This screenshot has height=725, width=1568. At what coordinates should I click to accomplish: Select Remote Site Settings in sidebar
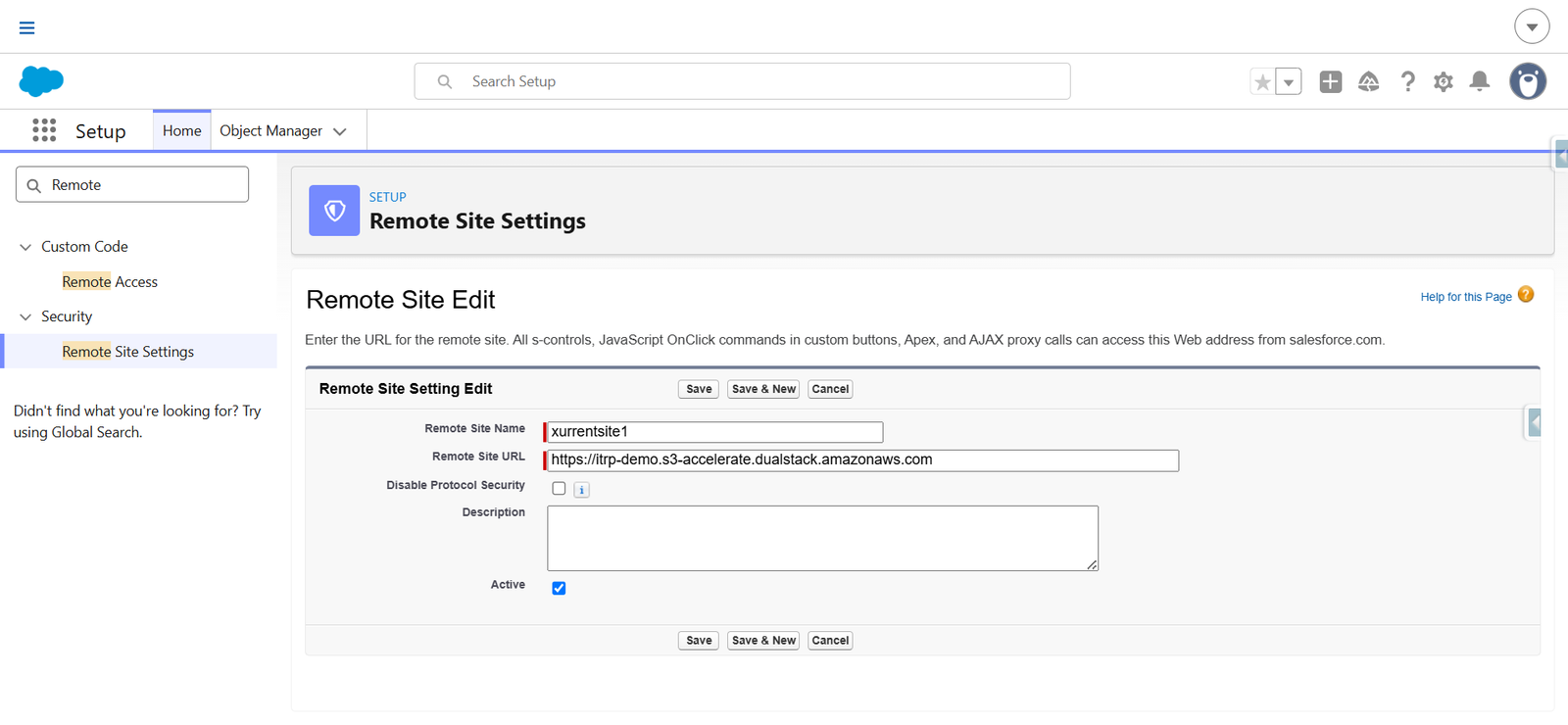128,352
